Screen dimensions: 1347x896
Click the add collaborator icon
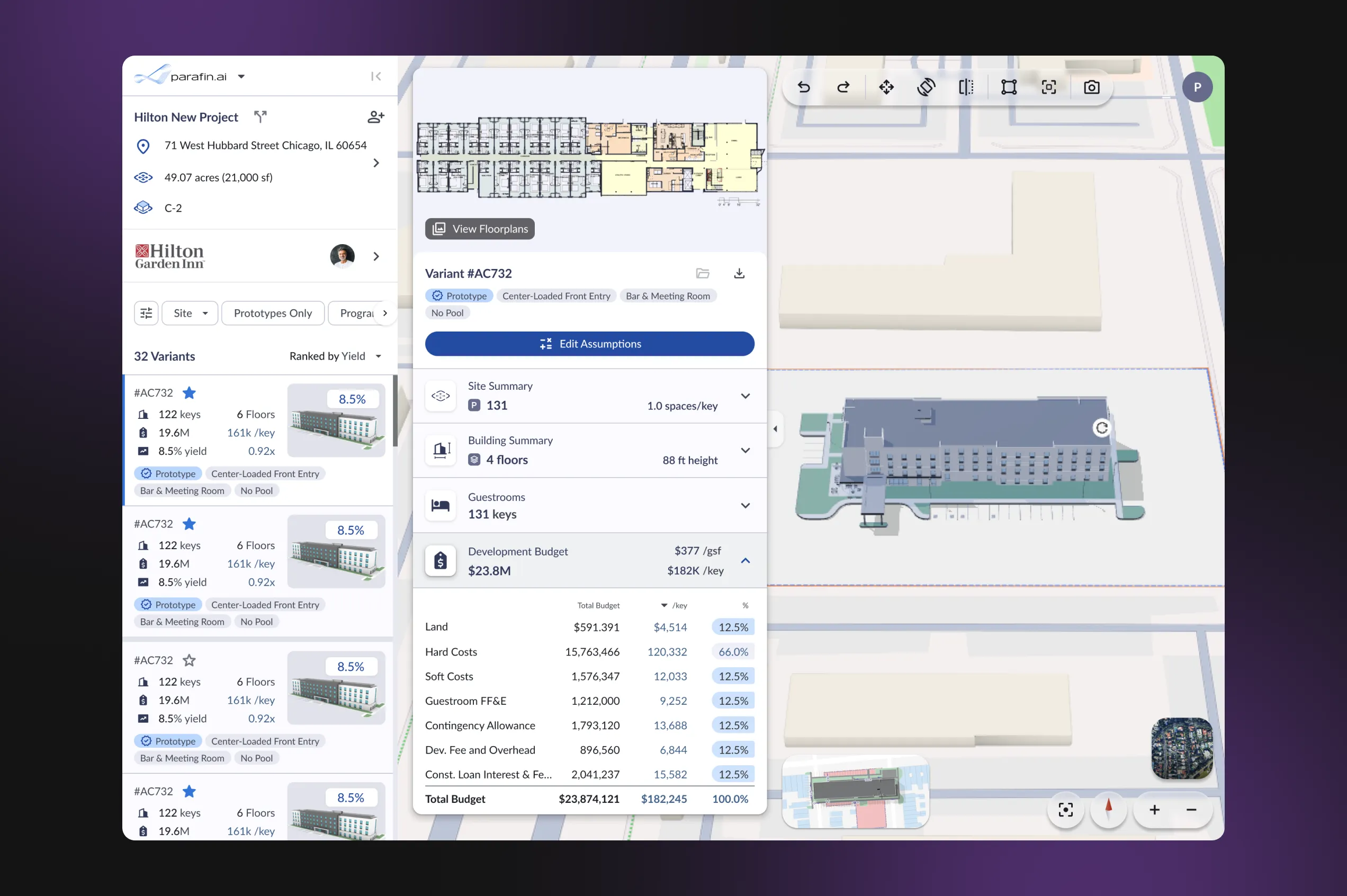tap(375, 117)
